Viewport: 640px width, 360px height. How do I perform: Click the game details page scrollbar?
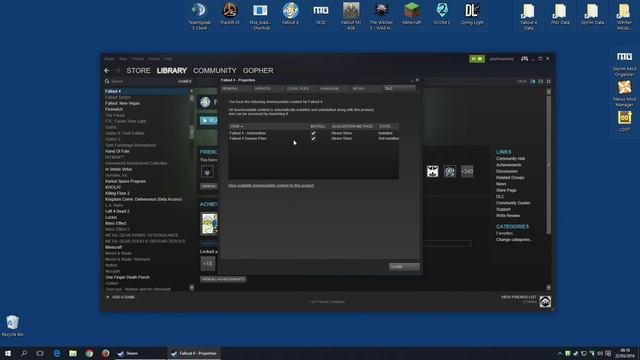coord(549,163)
